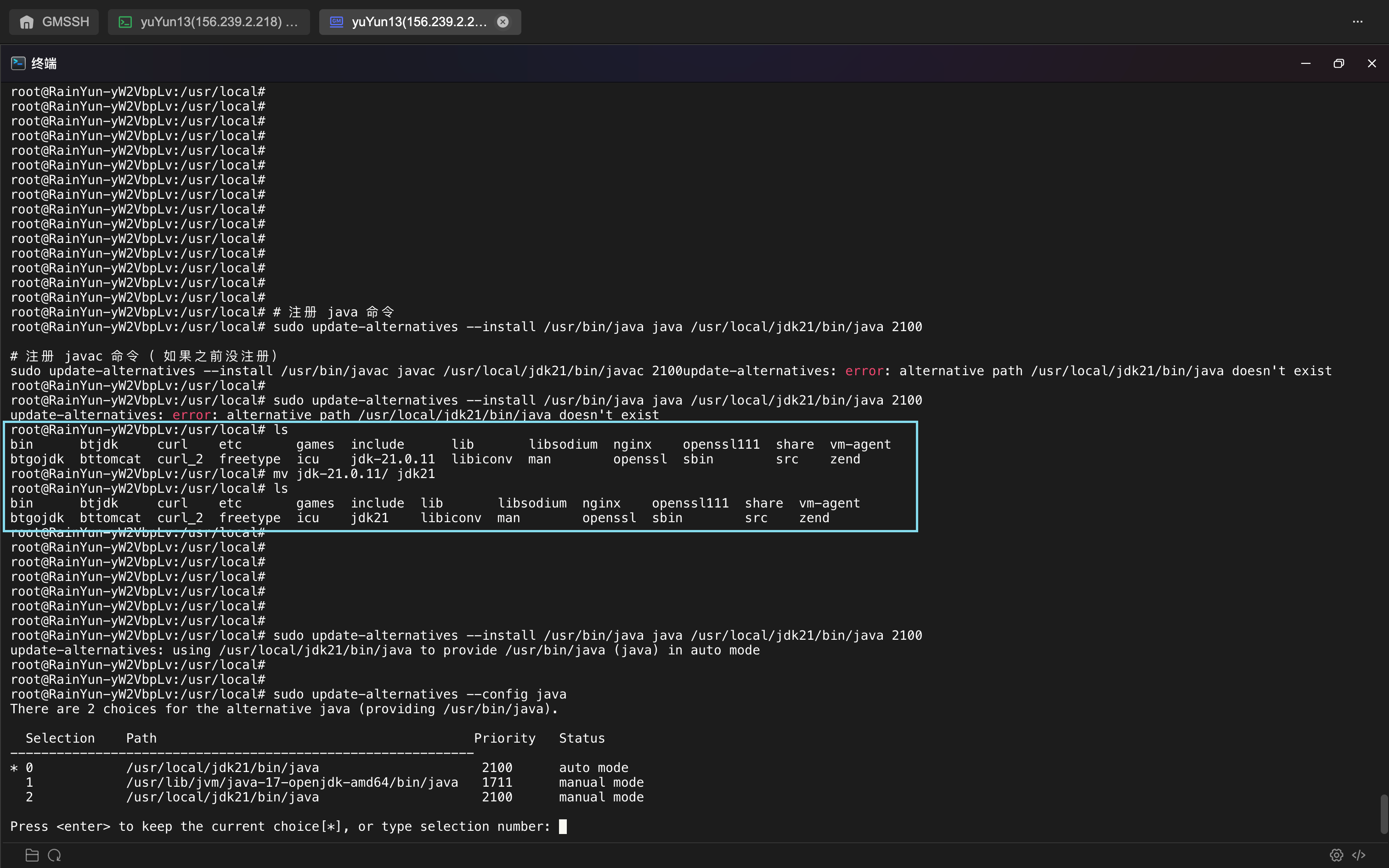Image resolution: width=1389 pixels, height=868 pixels.
Task: Focus the selection number prompt cursor
Action: pyautogui.click(x=563, y=826)
